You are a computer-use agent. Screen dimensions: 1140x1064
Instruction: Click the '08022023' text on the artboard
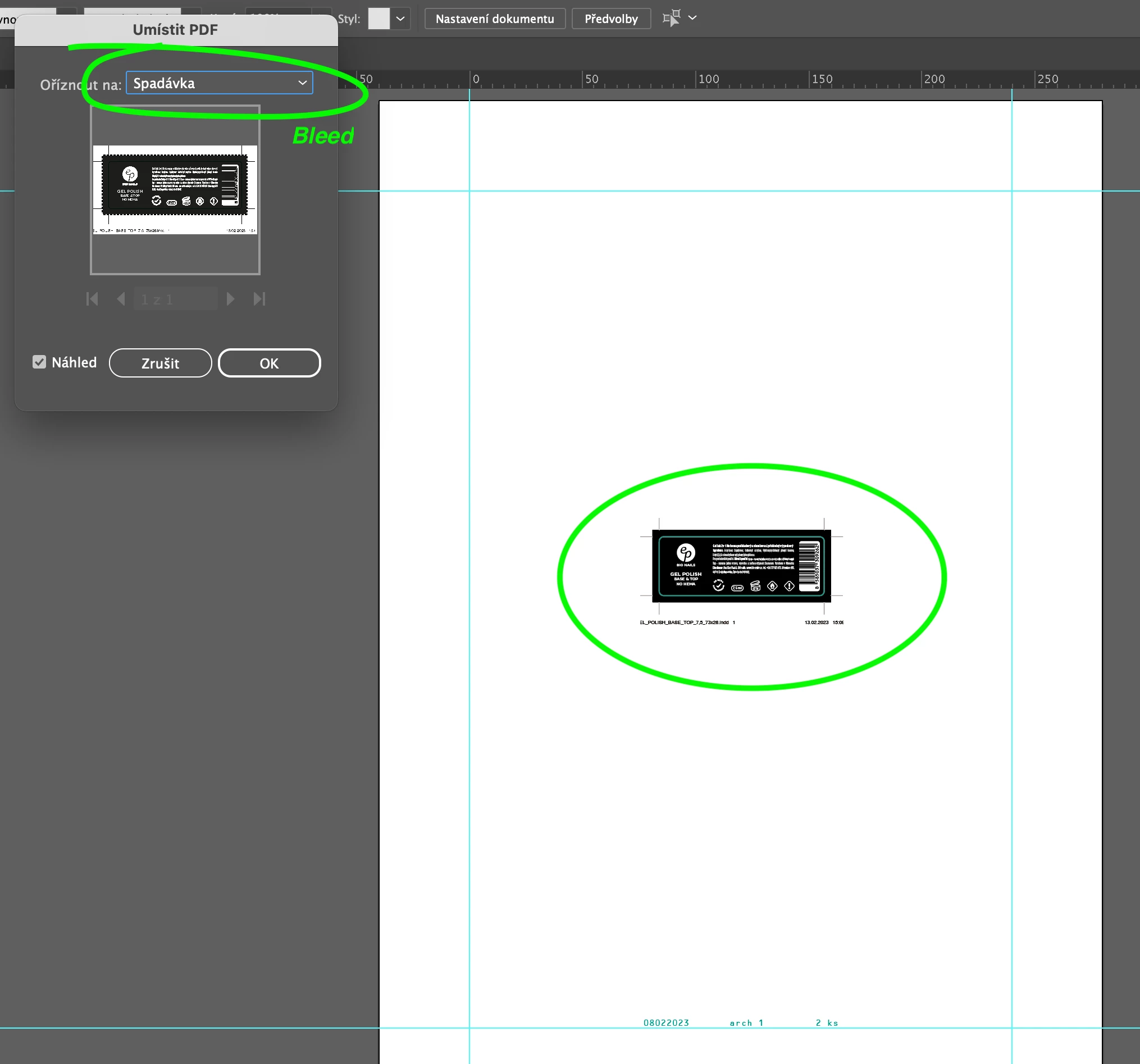(666, 1022)
